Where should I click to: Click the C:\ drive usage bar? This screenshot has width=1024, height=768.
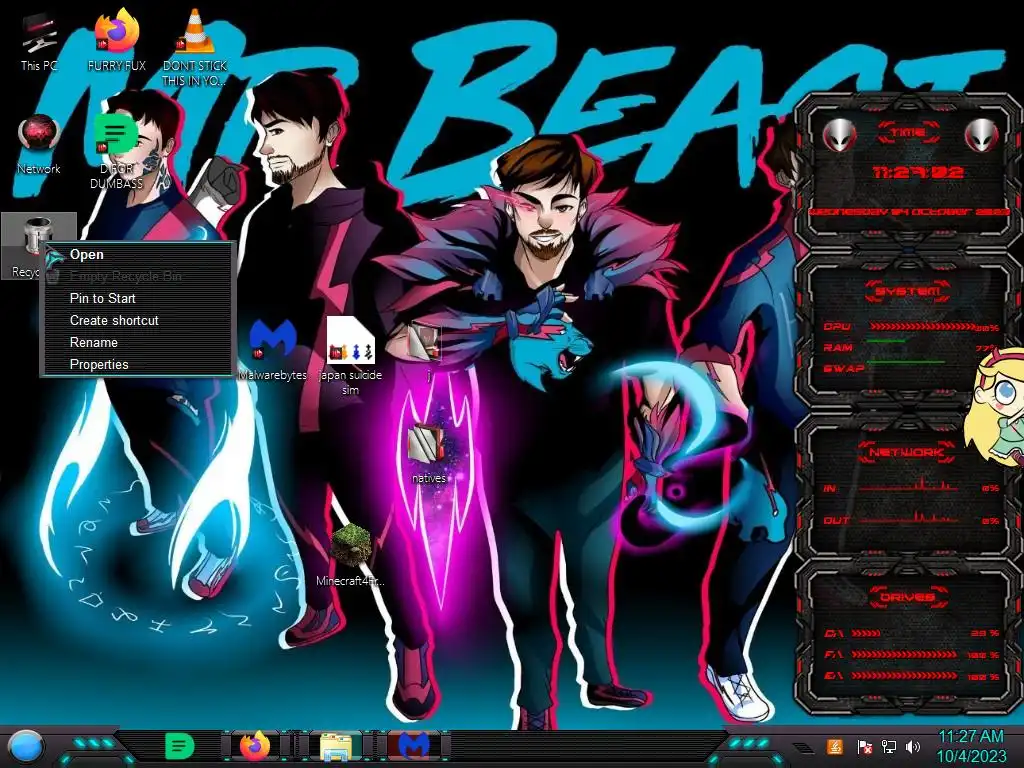[x=867, y=633]
